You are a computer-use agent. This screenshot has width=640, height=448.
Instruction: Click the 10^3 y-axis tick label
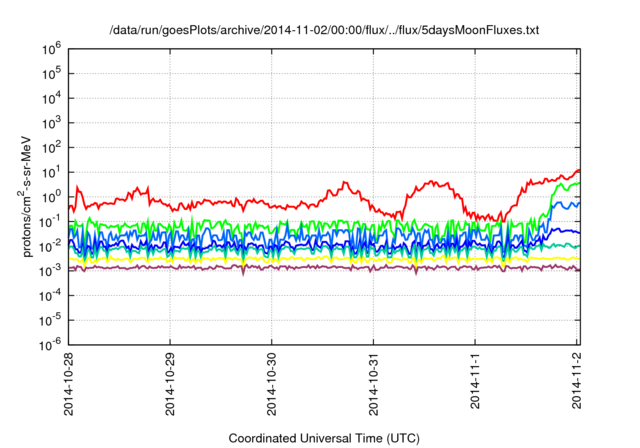[x=50, y=122]
